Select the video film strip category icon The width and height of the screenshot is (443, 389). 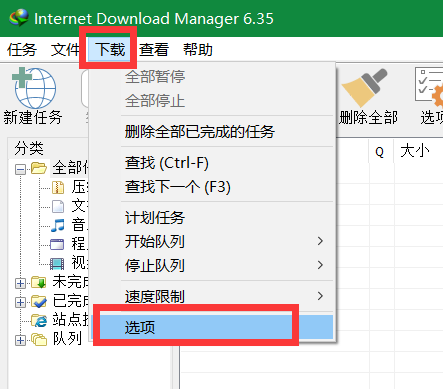pyautogui.click(x=57, y=264)
